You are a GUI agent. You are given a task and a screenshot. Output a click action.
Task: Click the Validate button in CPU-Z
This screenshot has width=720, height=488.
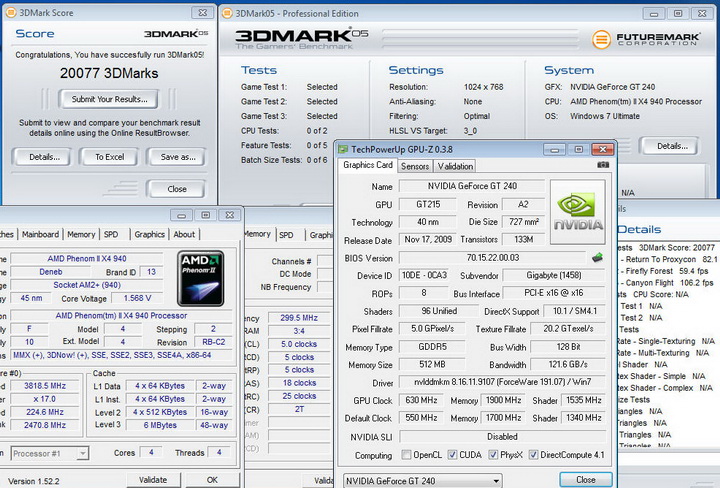153,480
